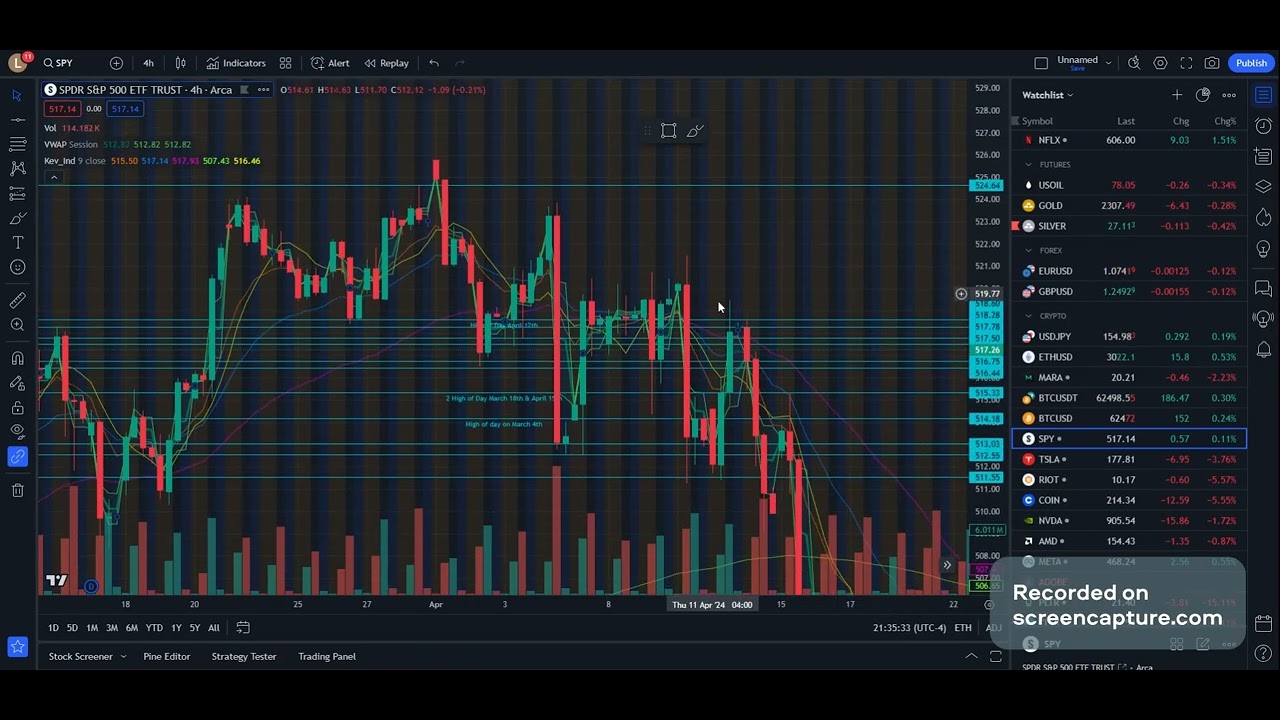Select the GOLD row in watchlist
1280x720 pixels.
tap(1130, 206)
